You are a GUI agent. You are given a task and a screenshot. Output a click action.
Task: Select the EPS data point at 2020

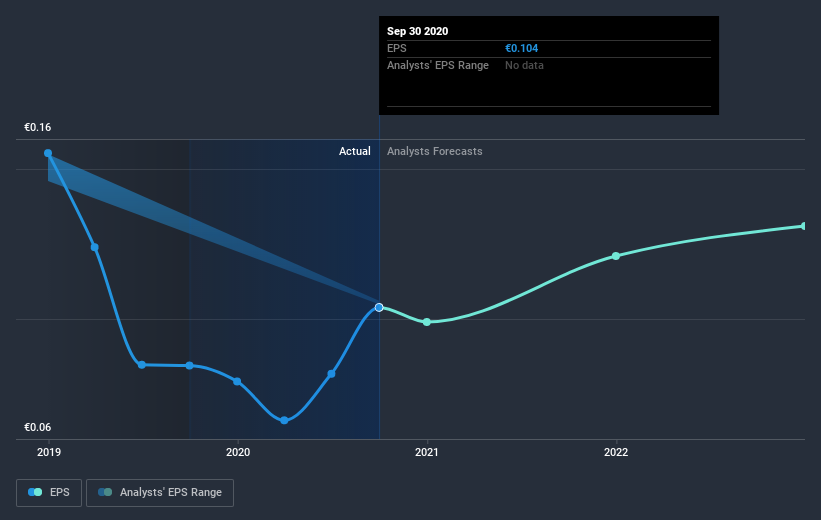tap(237, 381)
